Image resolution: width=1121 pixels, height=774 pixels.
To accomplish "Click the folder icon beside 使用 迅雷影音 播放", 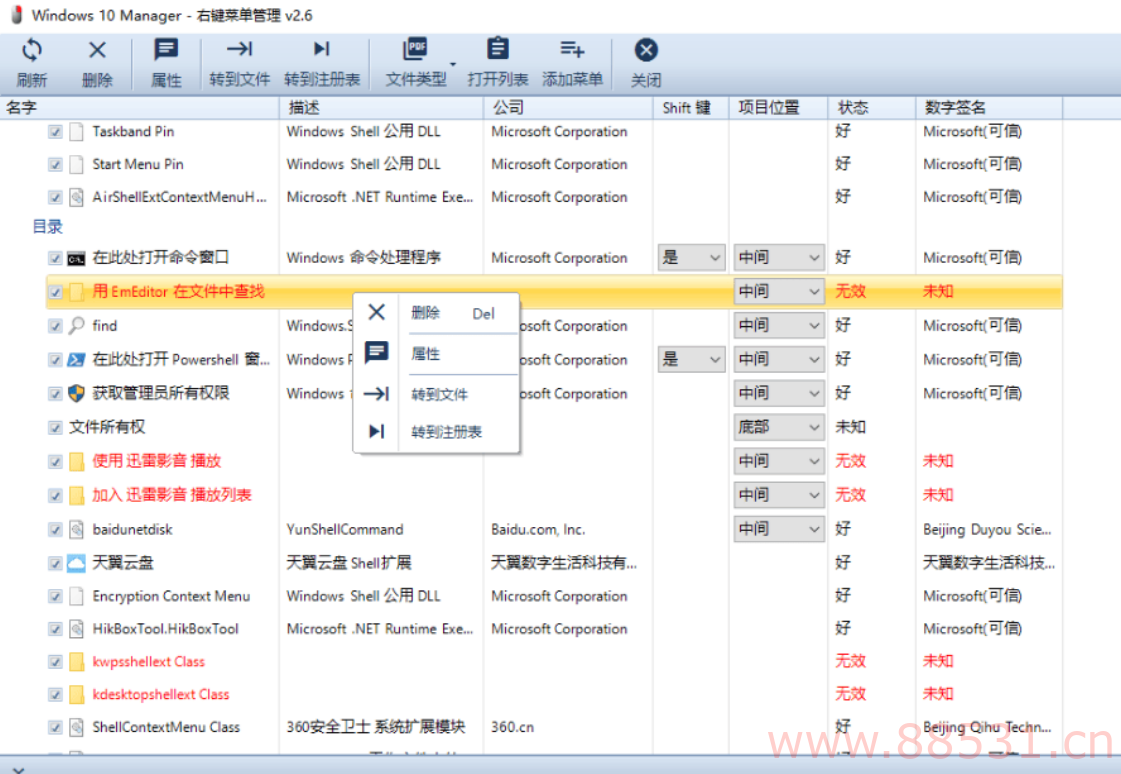I will 76,461.
